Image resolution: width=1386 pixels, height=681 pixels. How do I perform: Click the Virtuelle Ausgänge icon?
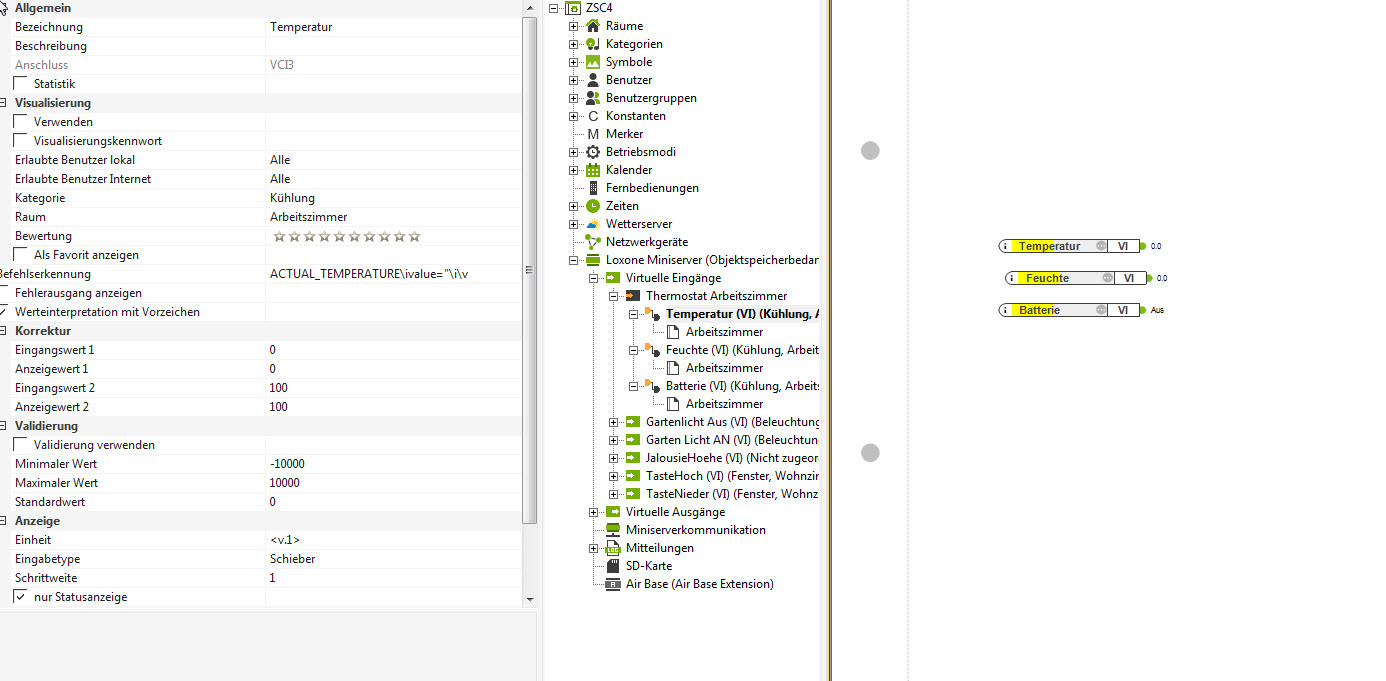coord(613,512)
